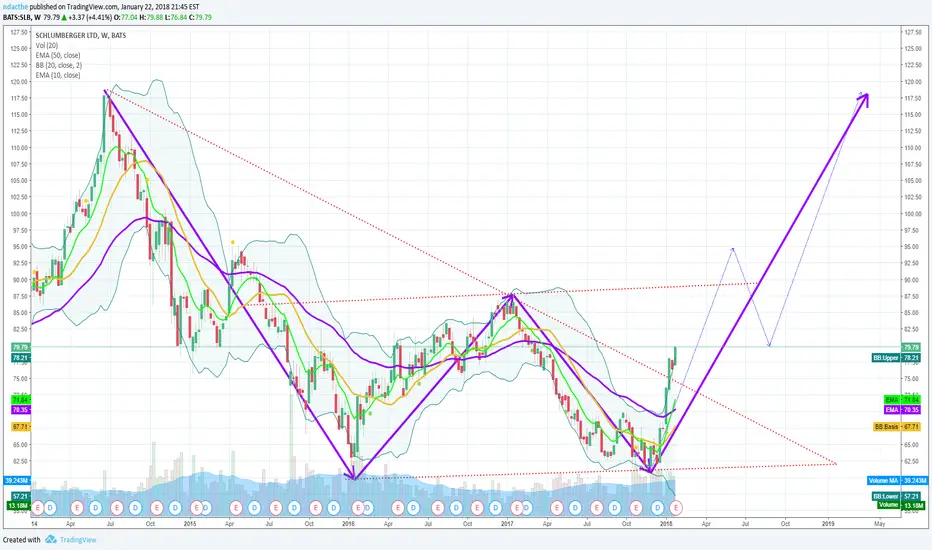Click the Volume MA 39.243M label on right axis

point(896,480)
